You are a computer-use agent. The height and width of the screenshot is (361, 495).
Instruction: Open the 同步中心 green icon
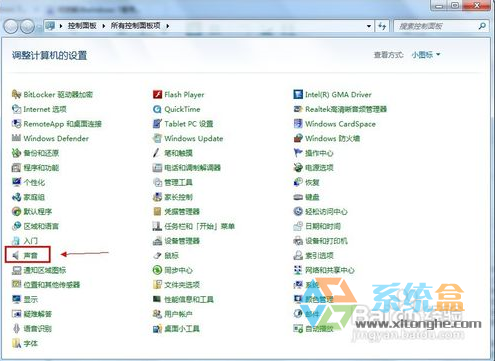click(157, 270)
